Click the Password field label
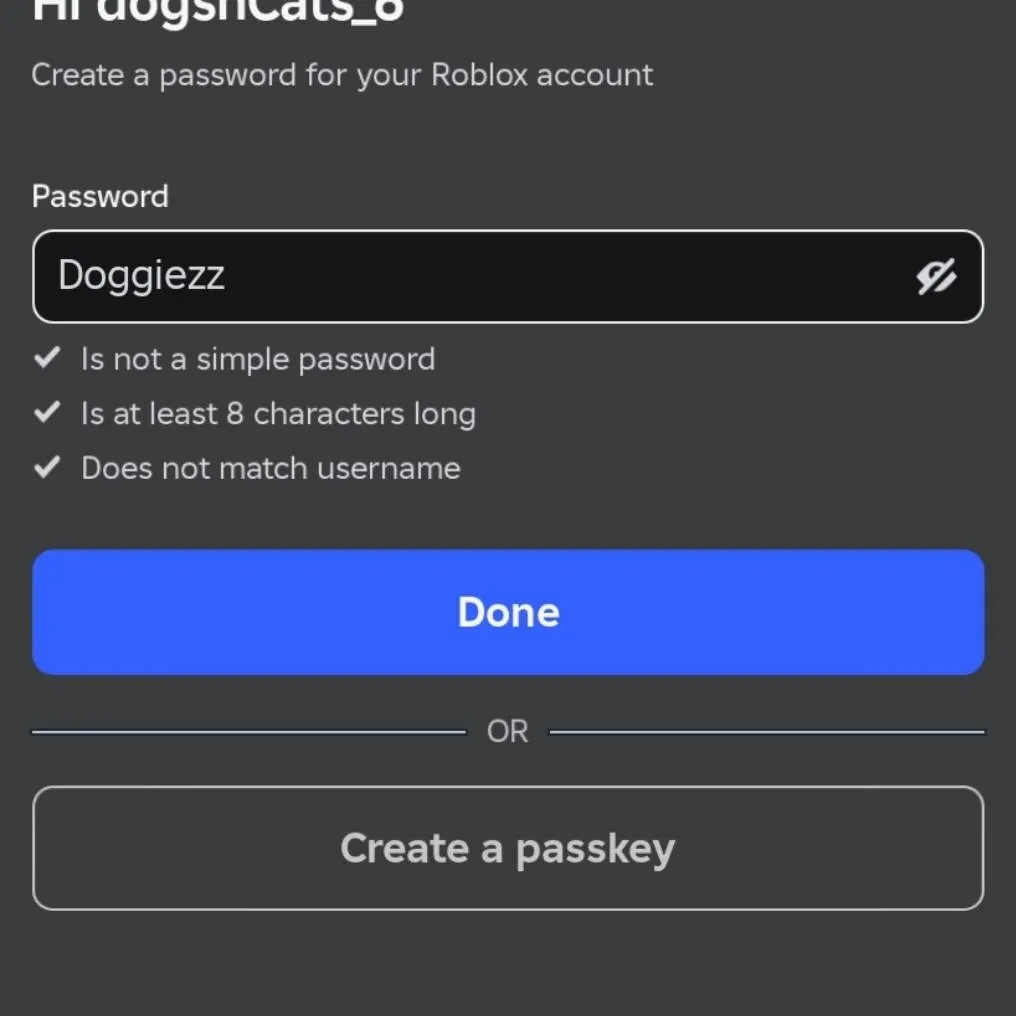The height and width of the screenshot is (1016, 1016). coord(100,196)
